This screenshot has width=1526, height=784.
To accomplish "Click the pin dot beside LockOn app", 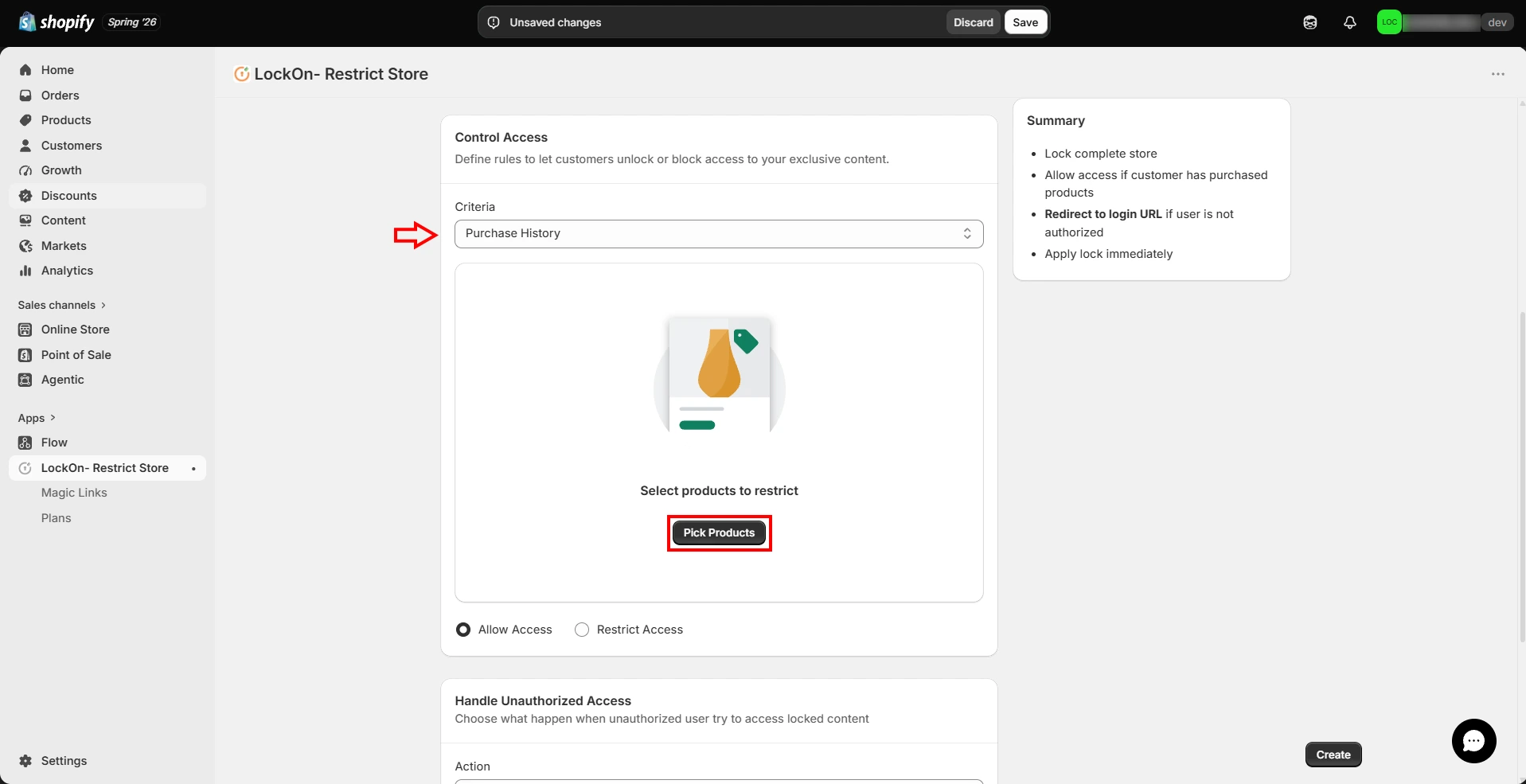I will [193, 469].
